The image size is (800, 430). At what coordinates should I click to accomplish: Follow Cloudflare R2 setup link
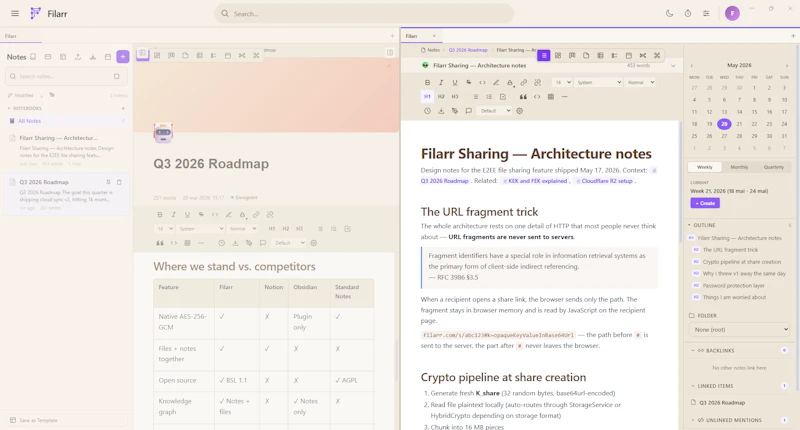point(607,181)
